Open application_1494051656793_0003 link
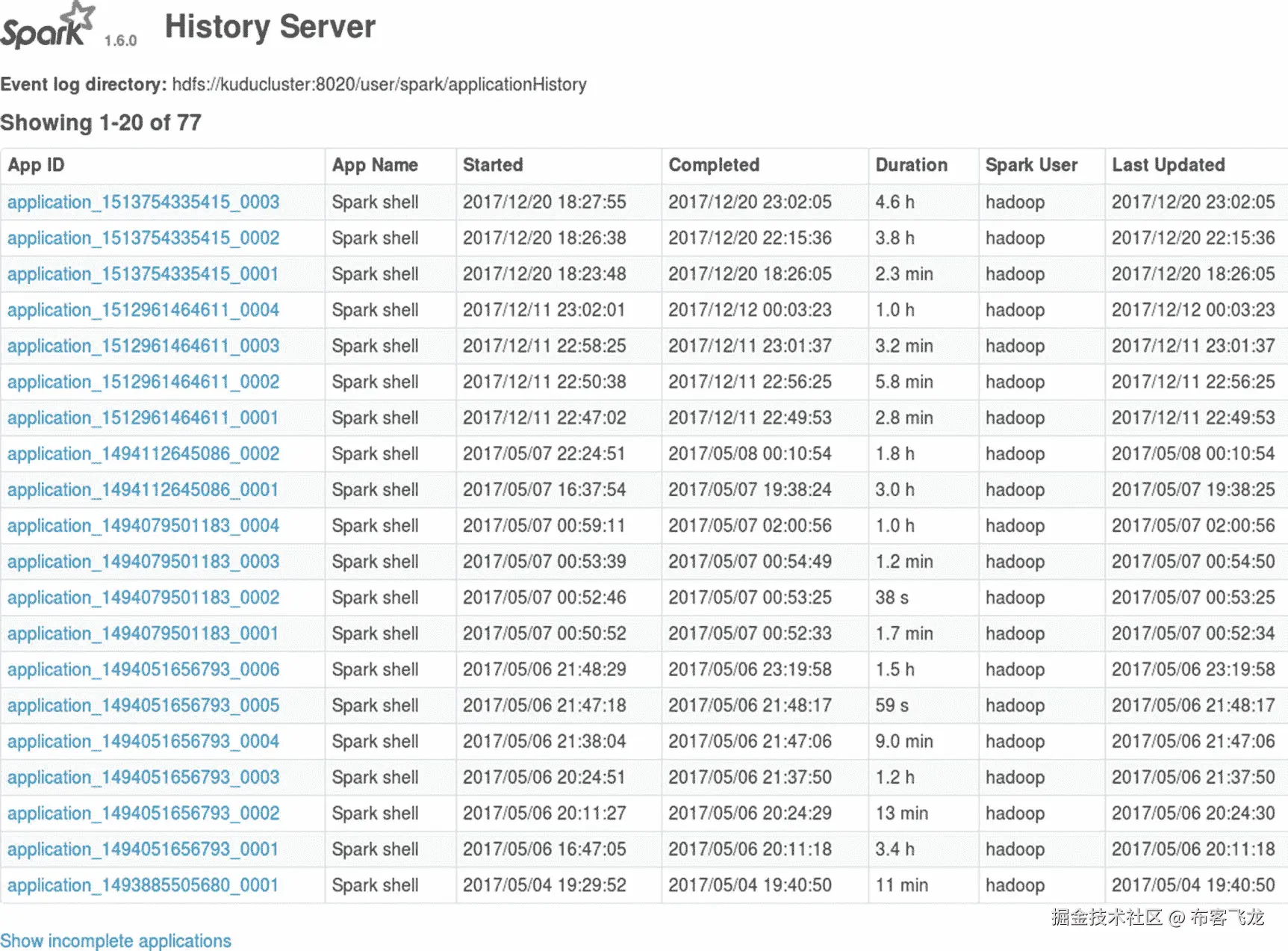The image size is (1288, 951). point(143,777)
